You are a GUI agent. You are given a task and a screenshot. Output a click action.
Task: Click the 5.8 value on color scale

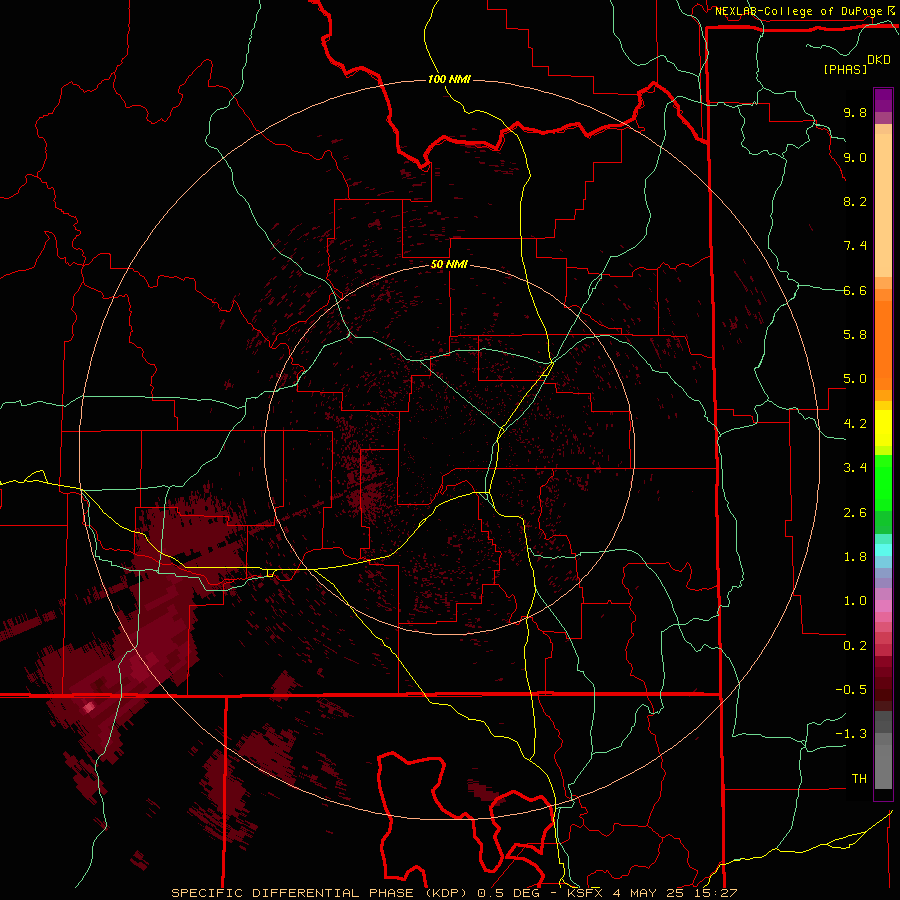pos(855,335)
